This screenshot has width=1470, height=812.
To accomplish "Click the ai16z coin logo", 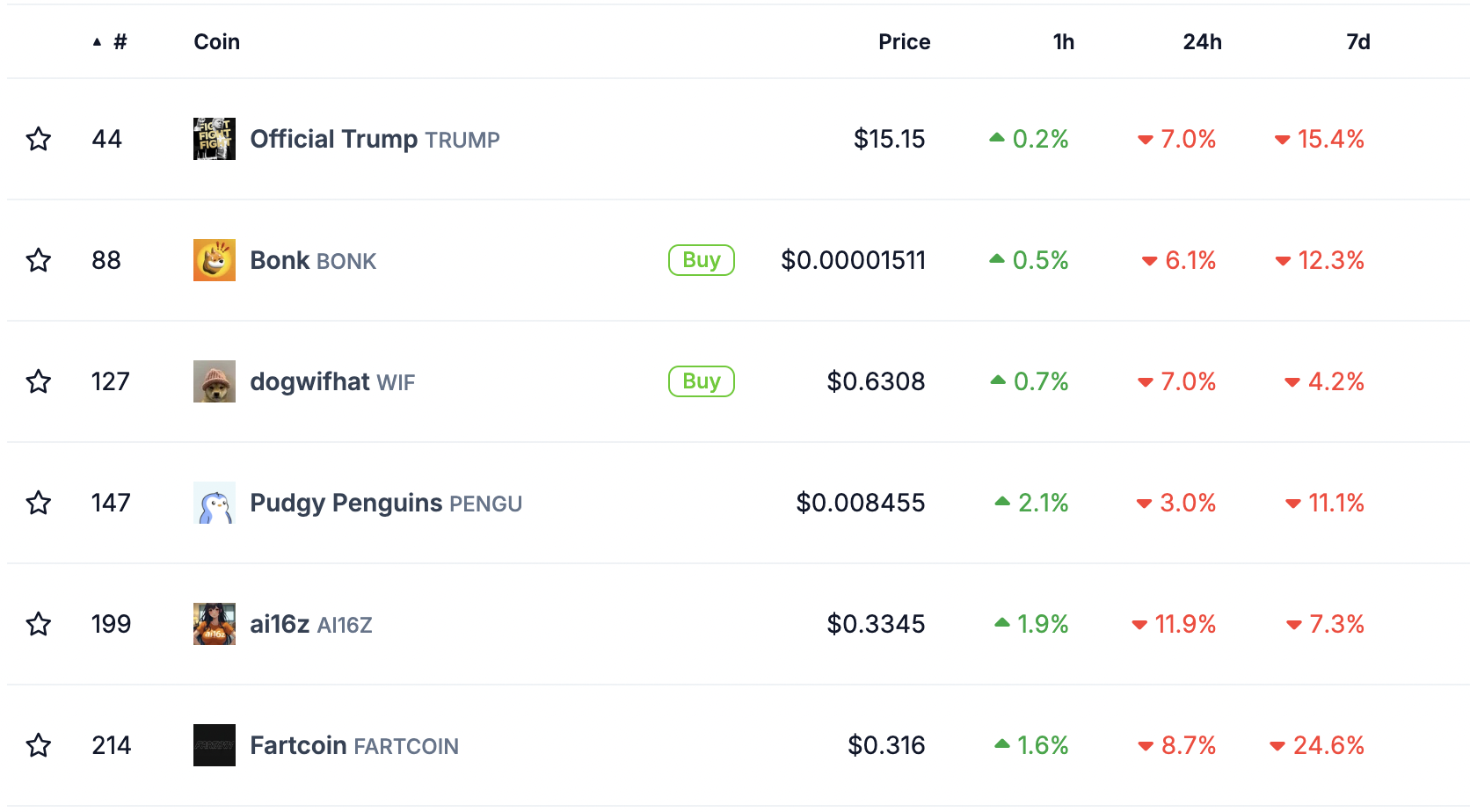I will point(214,624).
